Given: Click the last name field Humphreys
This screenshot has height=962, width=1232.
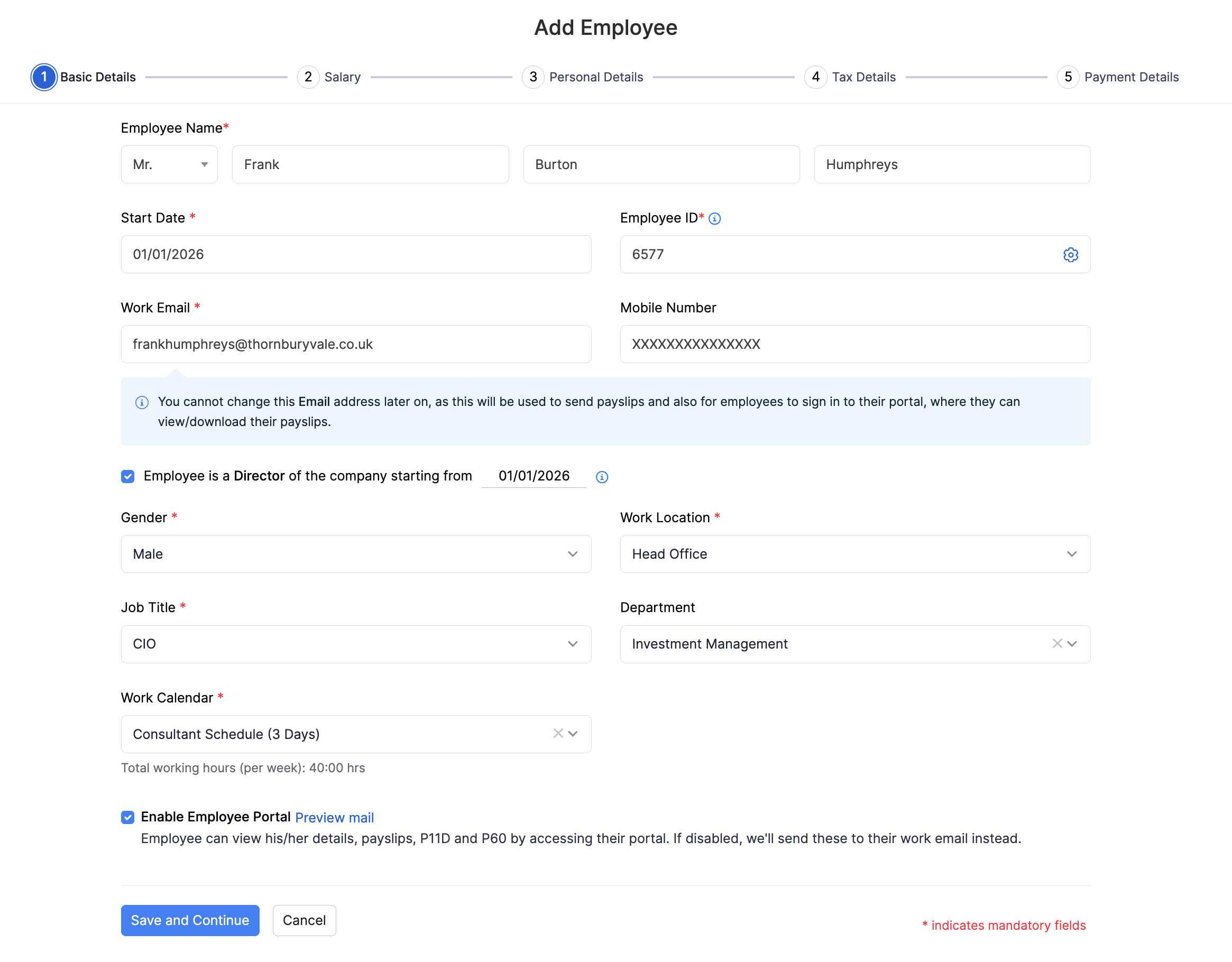Looking at the screenshot, I should coord(952,165).
